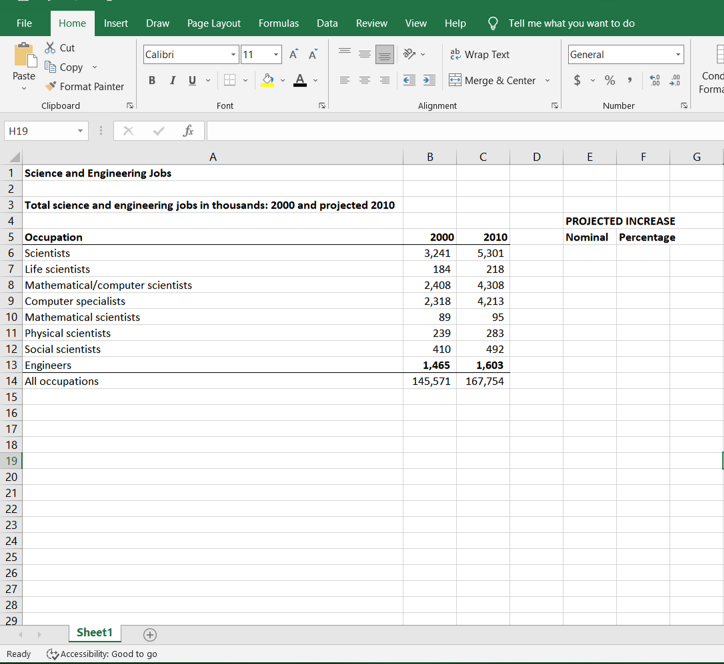Expand the General number format dropdown

pyautogui.click(x=677, y=55)
